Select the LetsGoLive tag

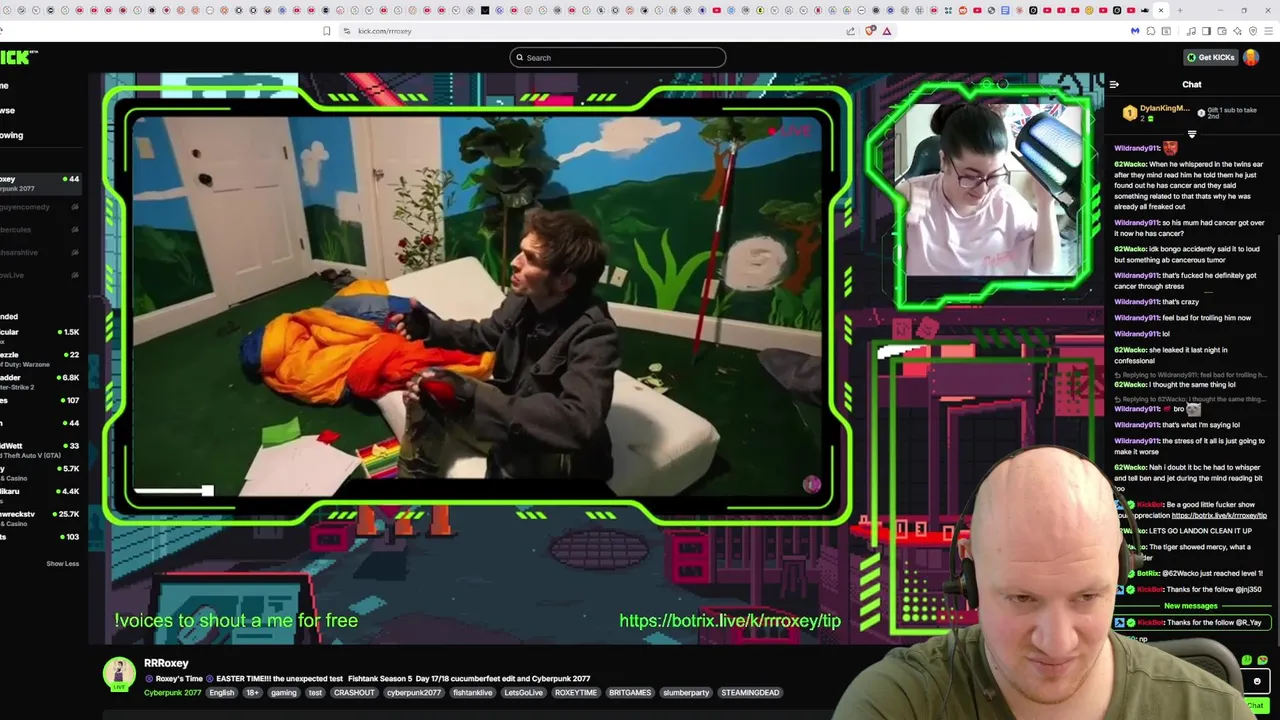pyautogui.click(x=524, y=692)
